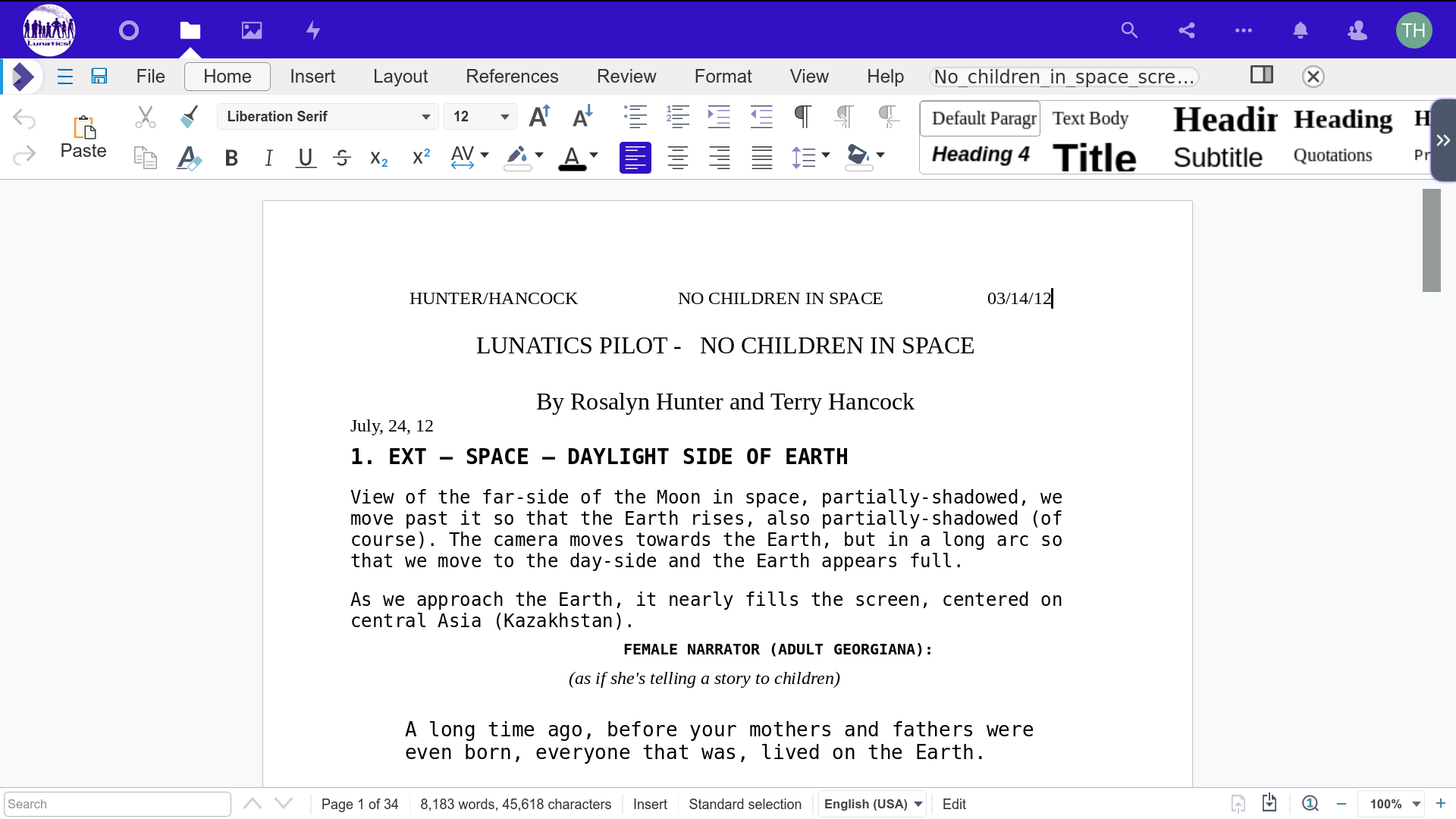Click the font color red swatch button
The image size is (1456, 819).
pyautogui.click(x=572, y=158)
